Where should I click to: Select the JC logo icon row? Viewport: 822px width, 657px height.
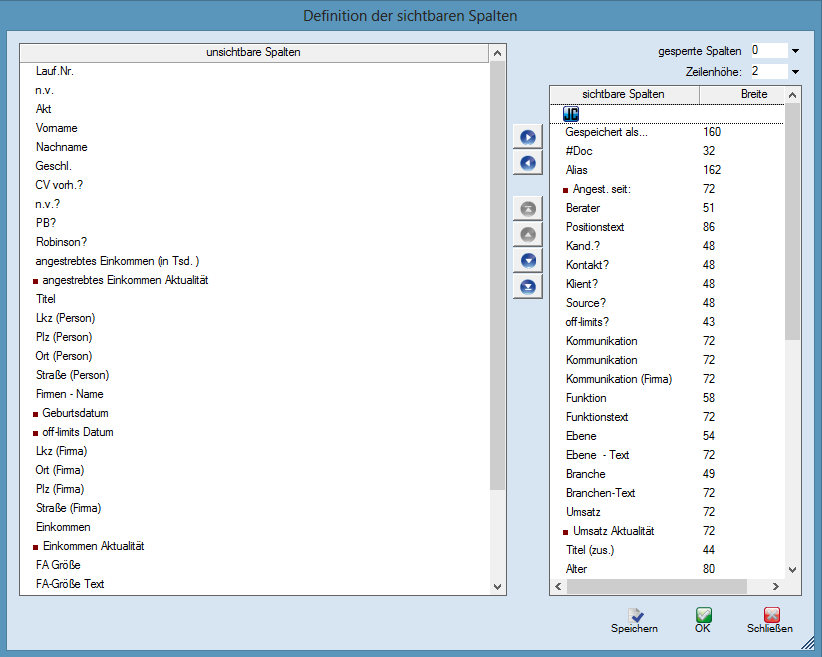click(x=571, y=114)
